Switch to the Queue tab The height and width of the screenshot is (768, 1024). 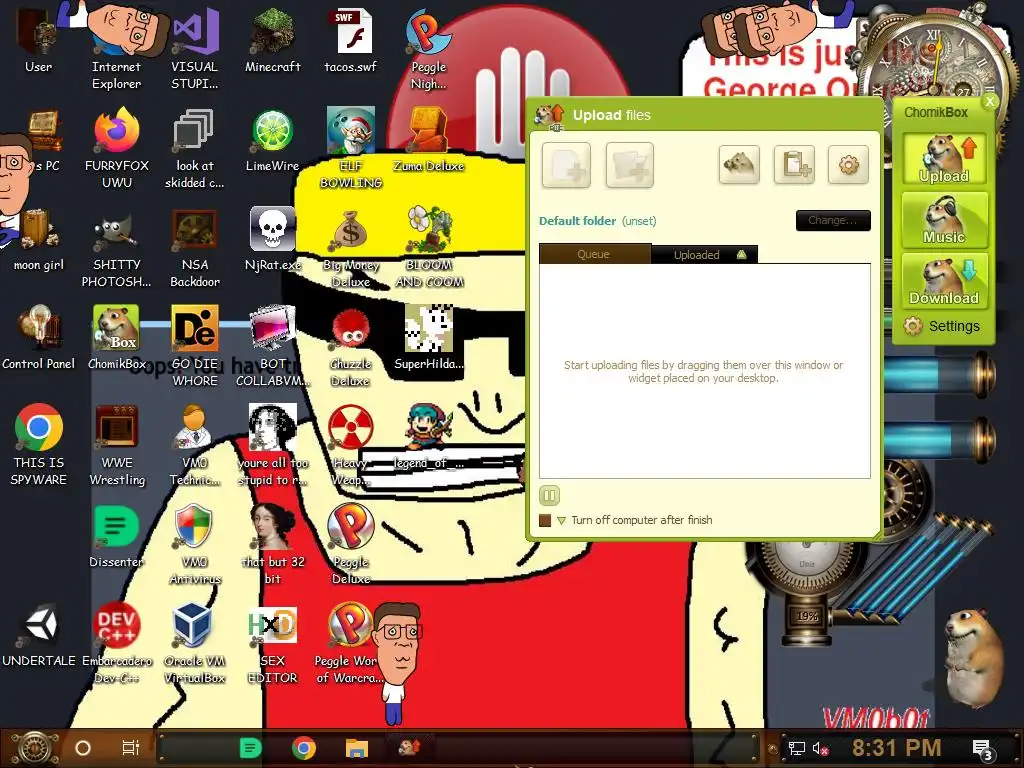[x=594, y=254]
